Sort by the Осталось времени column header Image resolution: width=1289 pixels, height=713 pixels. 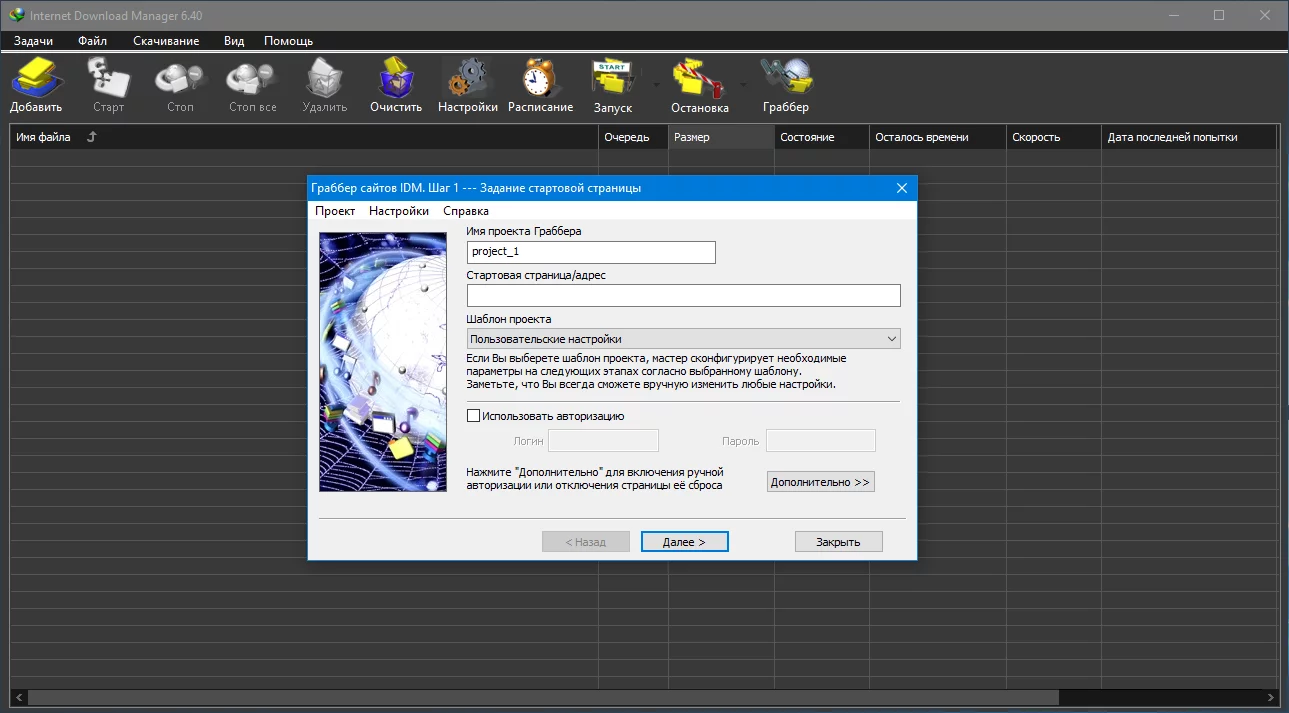[937, 137]
